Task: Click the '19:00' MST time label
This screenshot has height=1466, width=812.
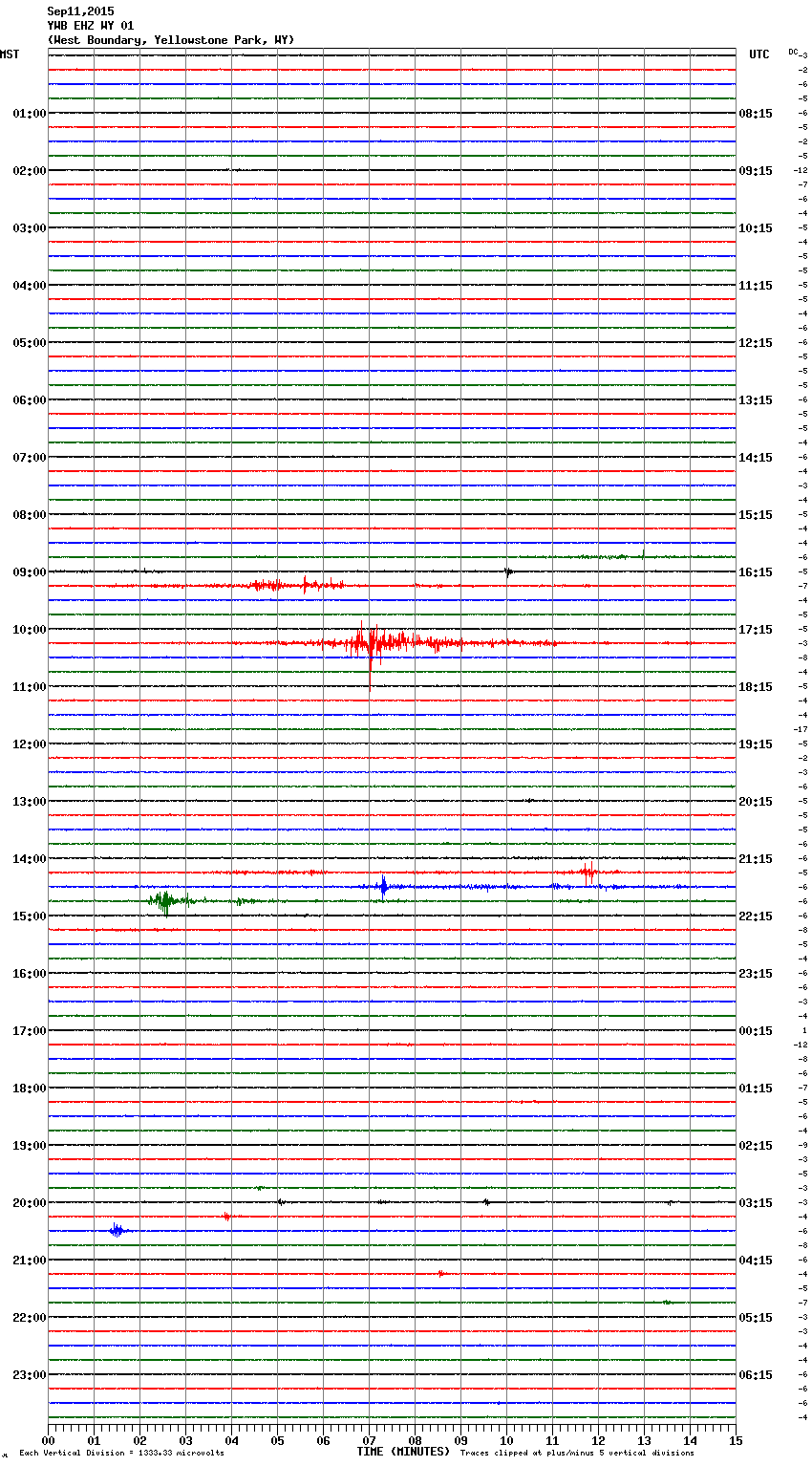Action: tap(30, 1146)
